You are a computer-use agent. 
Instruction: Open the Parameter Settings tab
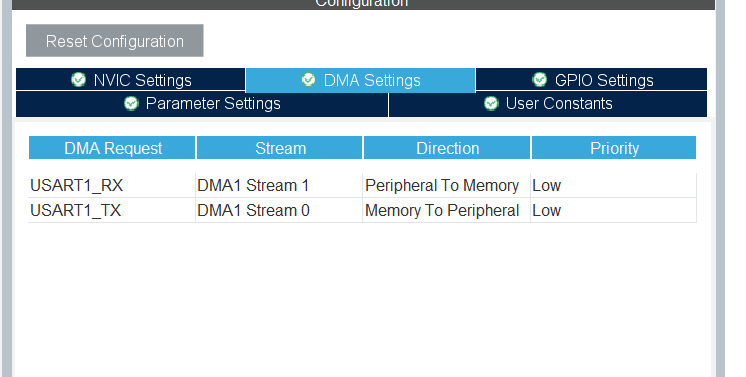coord(202,104)
